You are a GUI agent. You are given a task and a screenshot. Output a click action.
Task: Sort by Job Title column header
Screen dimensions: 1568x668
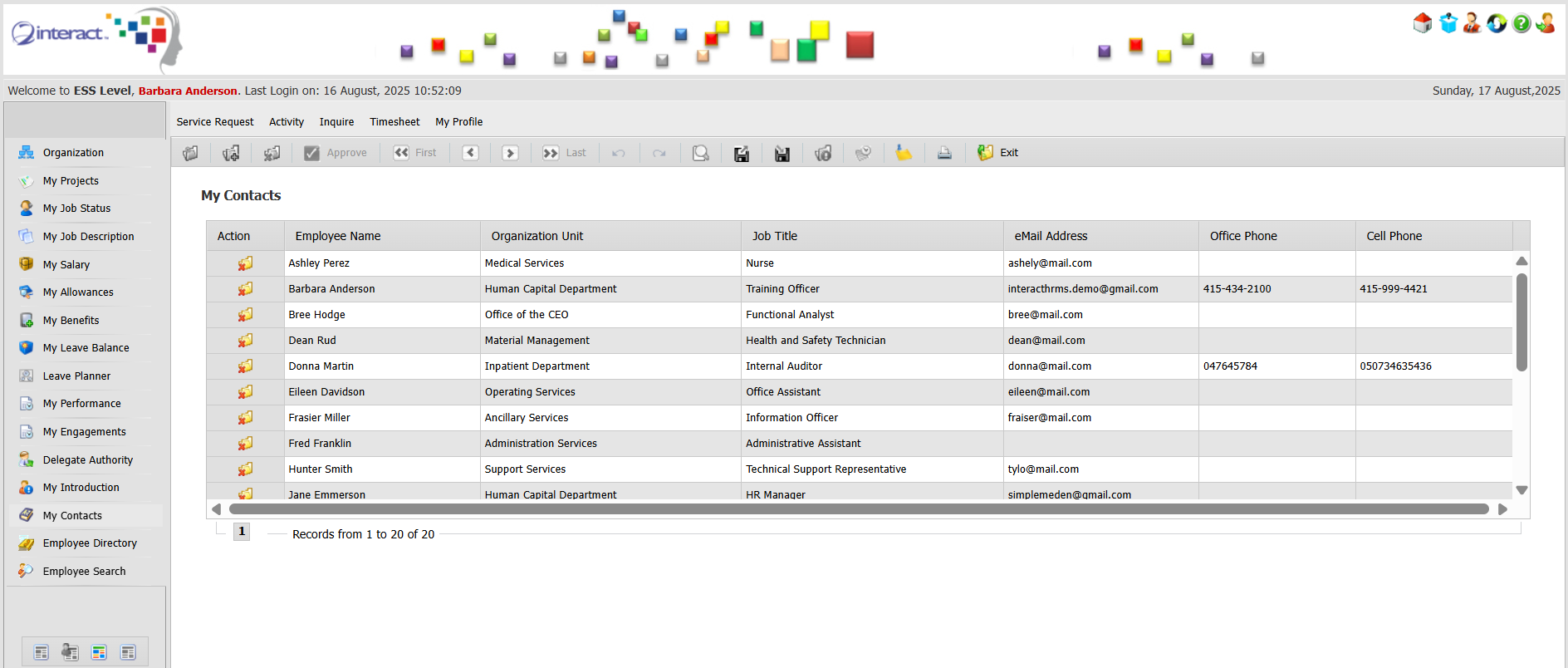point(872,236)
